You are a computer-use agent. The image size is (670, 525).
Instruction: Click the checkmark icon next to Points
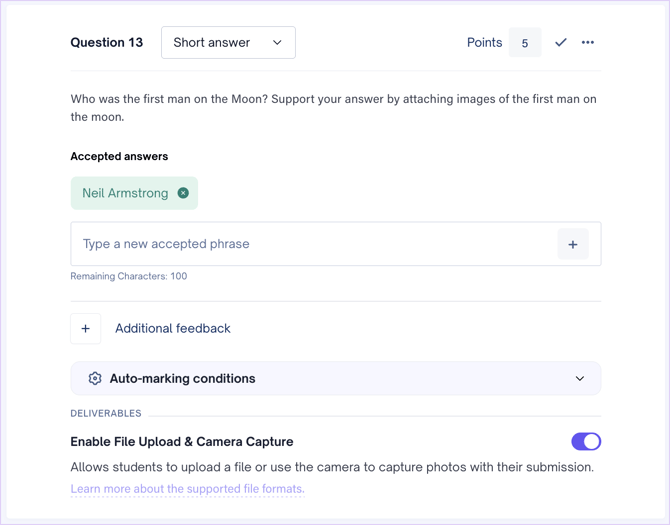coord(560,43)
